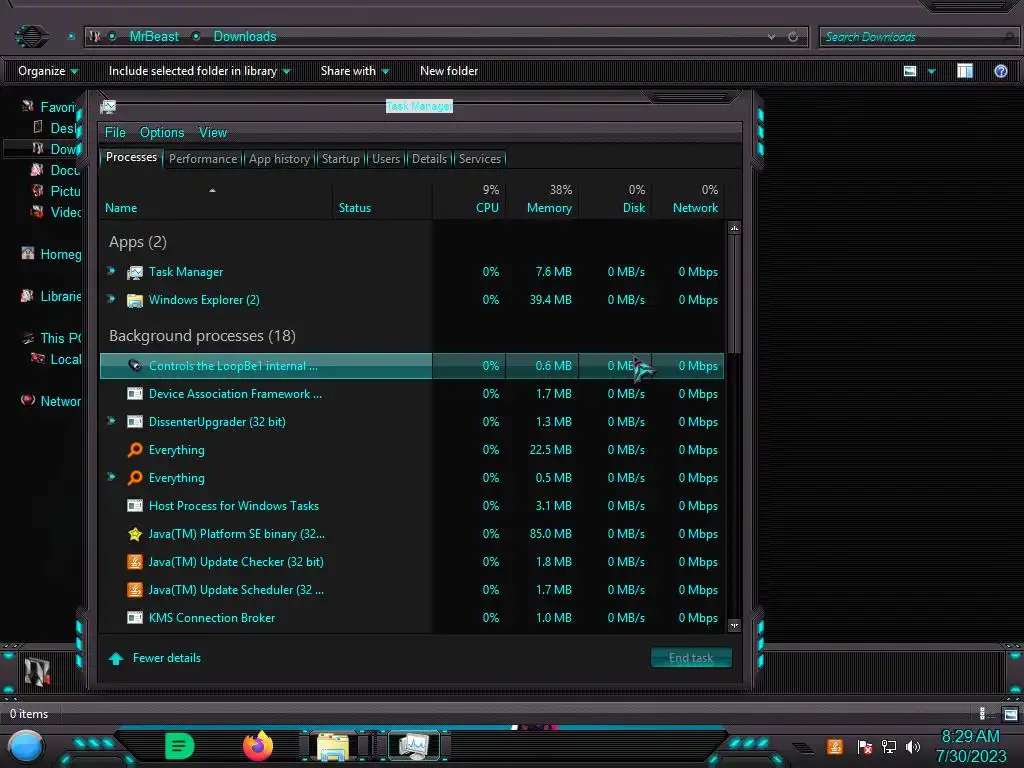This screenshot has height=768, width=1024.
Task: Switch to the Performance tab
Action: (x=203, y=159)
